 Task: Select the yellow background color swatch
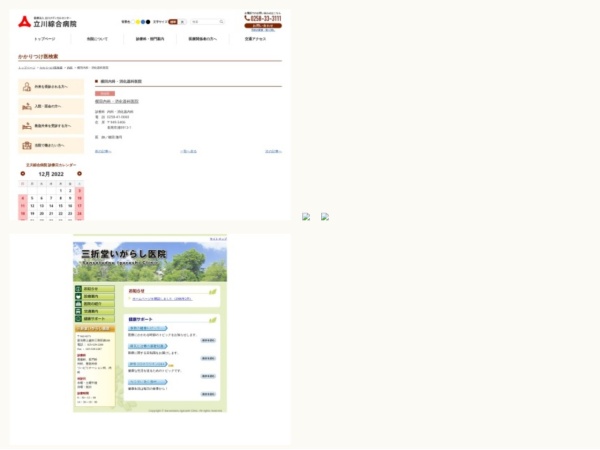coord(138,22)
